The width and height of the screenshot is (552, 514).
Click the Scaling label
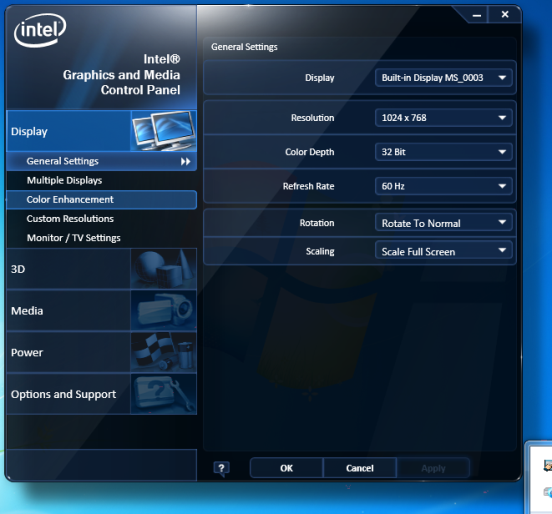(320, 251)
